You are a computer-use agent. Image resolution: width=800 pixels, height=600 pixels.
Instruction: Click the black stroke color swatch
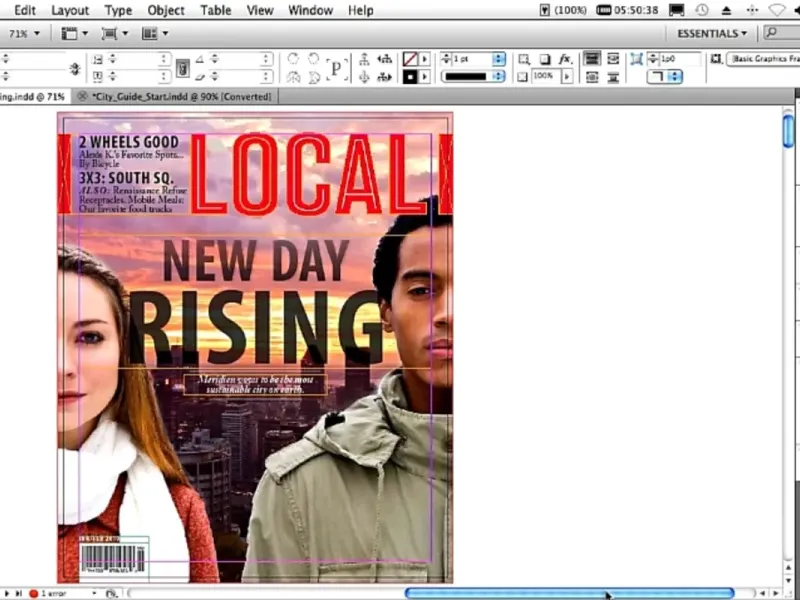click(410, 76)
